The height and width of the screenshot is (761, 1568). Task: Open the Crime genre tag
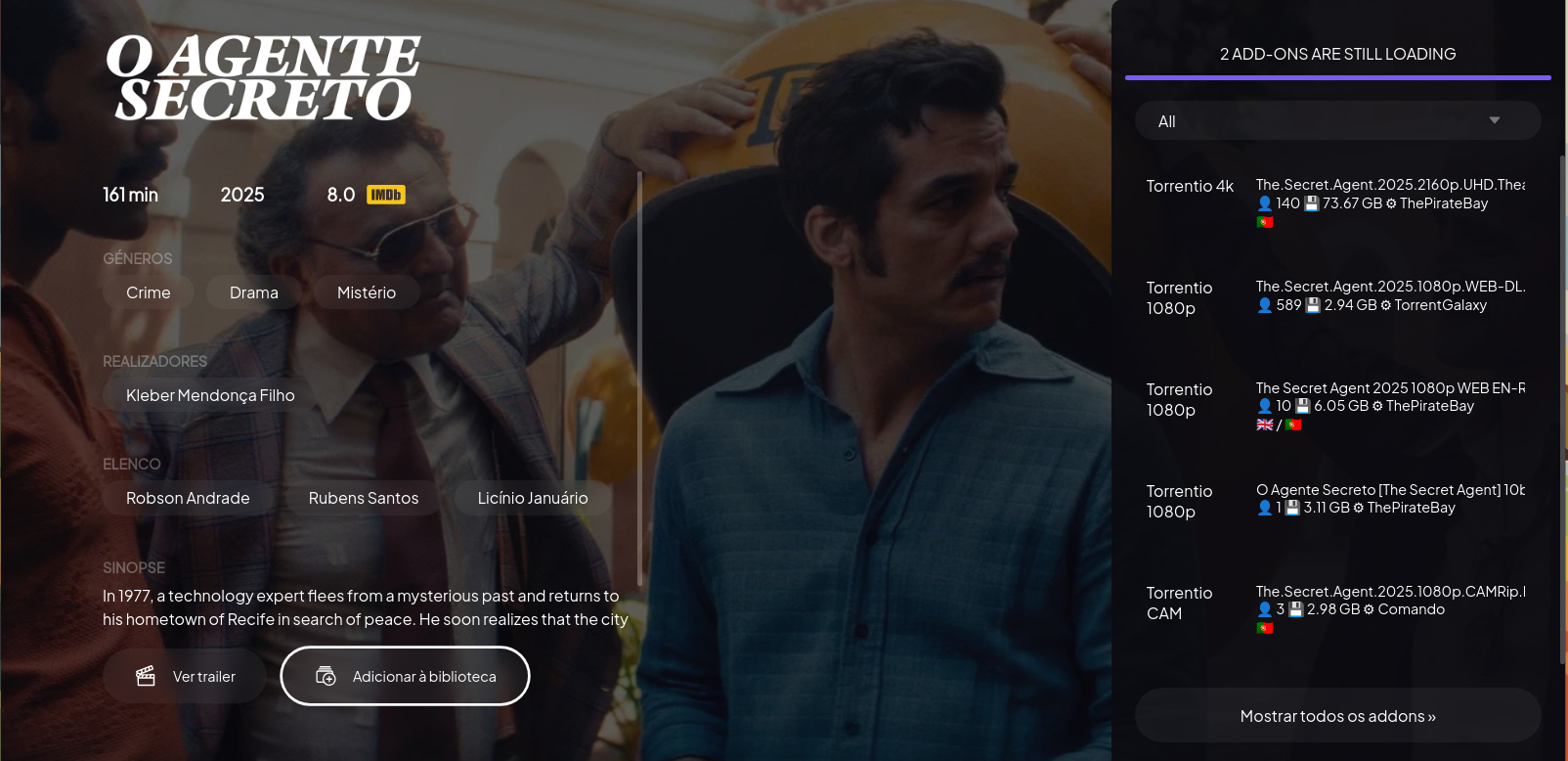[x=149, y=292]
